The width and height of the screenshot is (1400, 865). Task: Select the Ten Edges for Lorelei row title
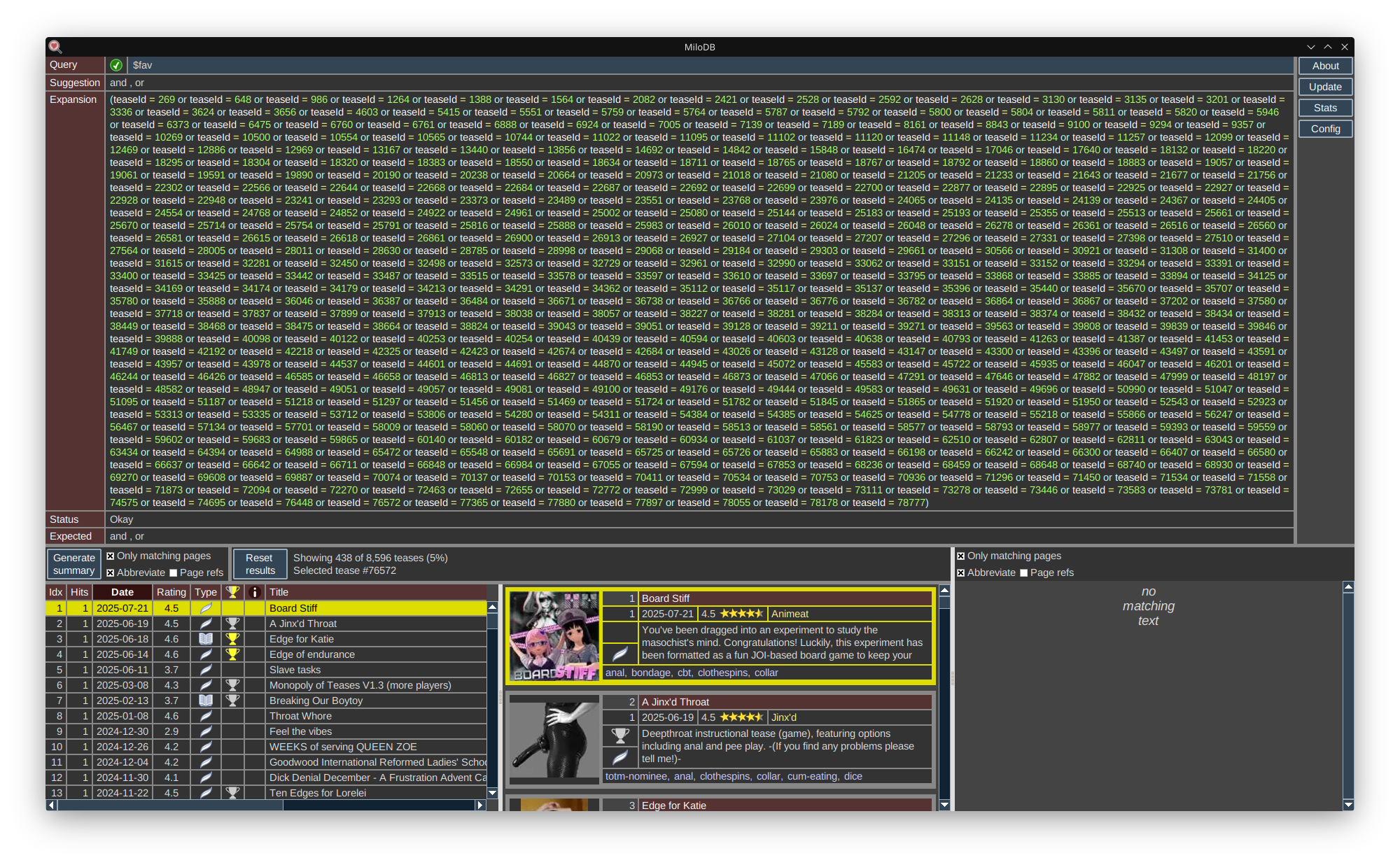pyautogui.click(x=318, y=793)
